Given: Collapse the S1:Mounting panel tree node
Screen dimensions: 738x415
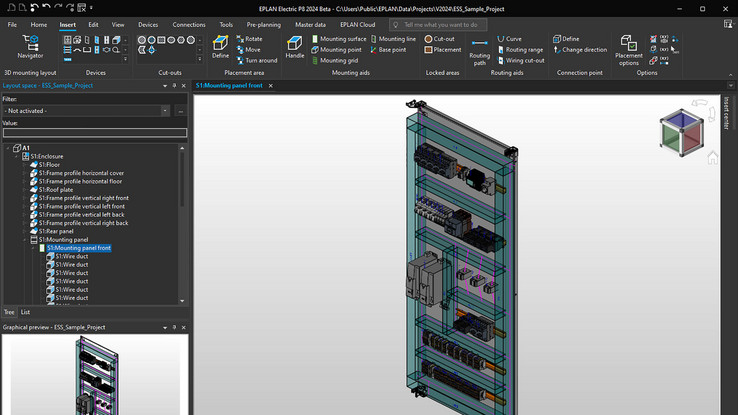Looking at the screenshot, I should (26, 240).
